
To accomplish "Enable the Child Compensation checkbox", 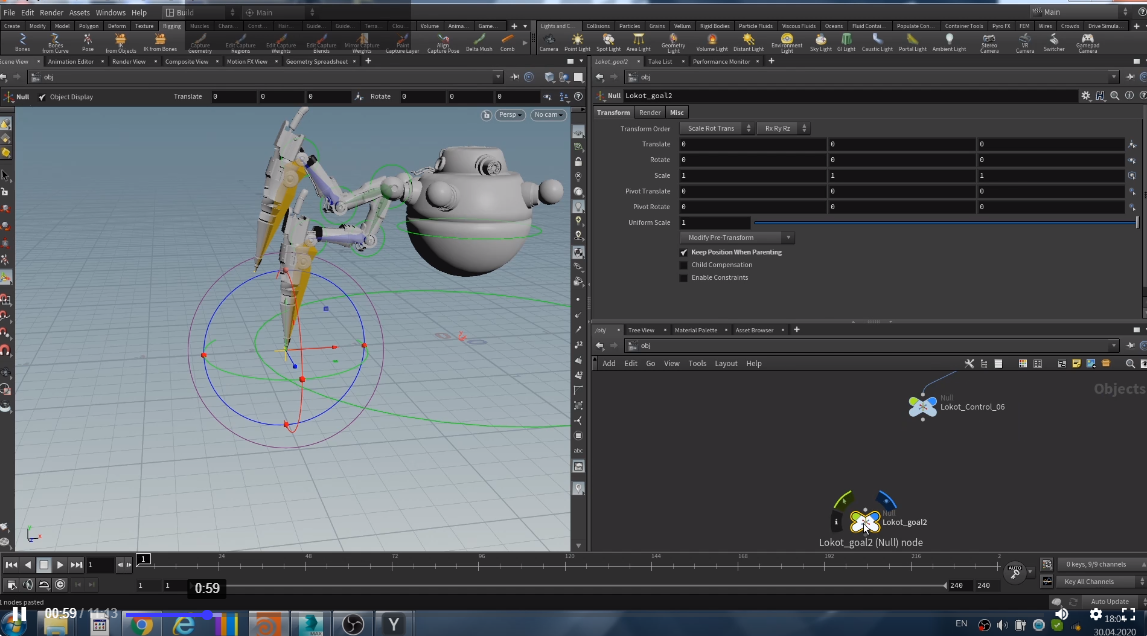I will 684,265.
